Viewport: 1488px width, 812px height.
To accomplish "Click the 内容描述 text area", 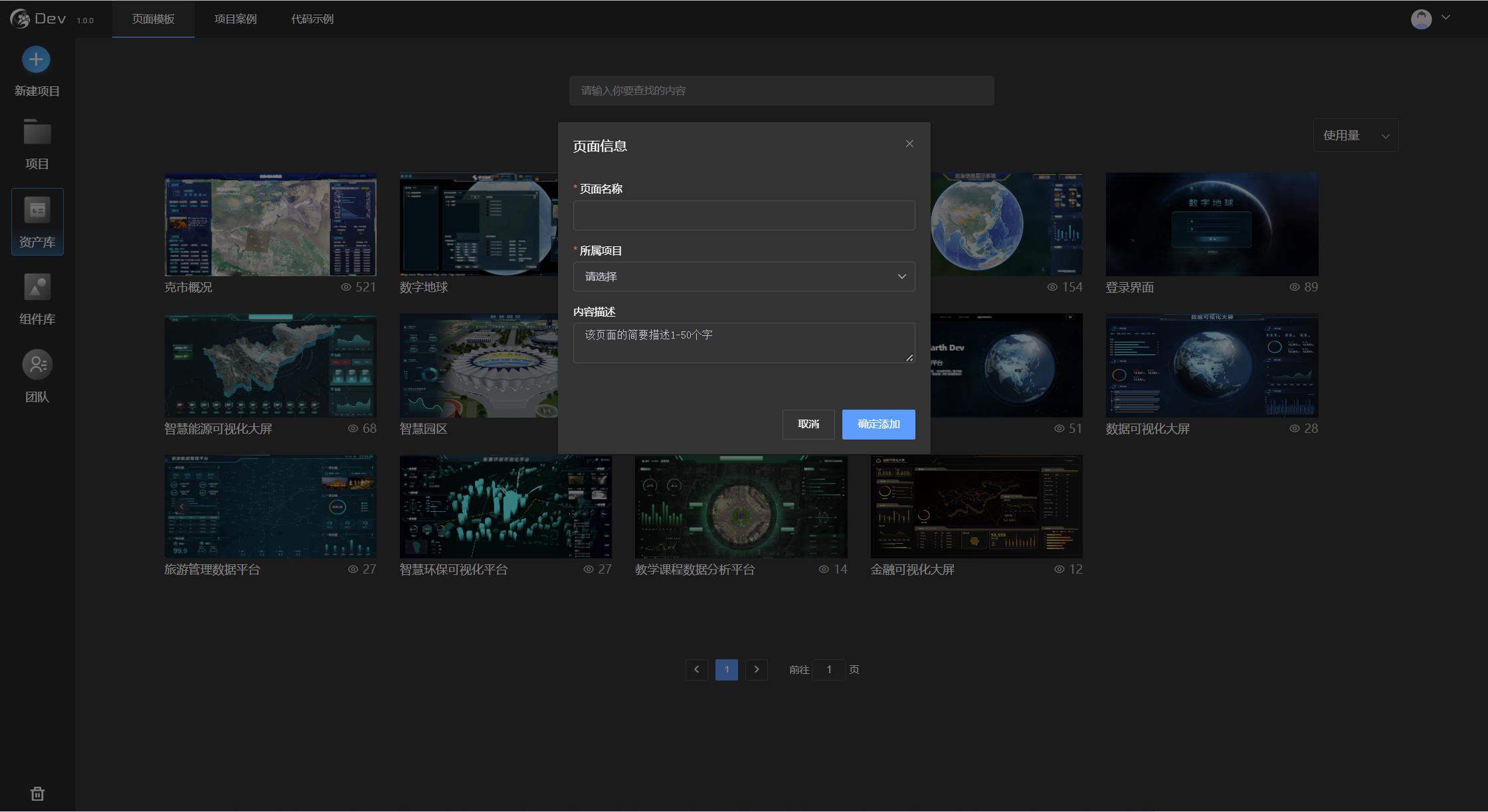I will pos(744,343).
